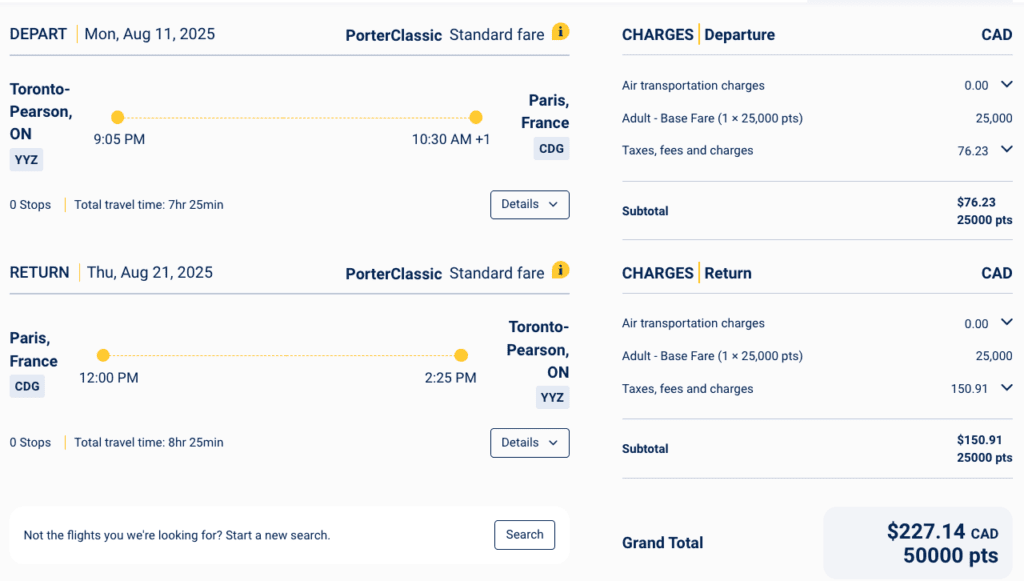The image size is (1024, 581).
Task: Click info icon beside return Standard fare
Action: (x=561, y=270)
